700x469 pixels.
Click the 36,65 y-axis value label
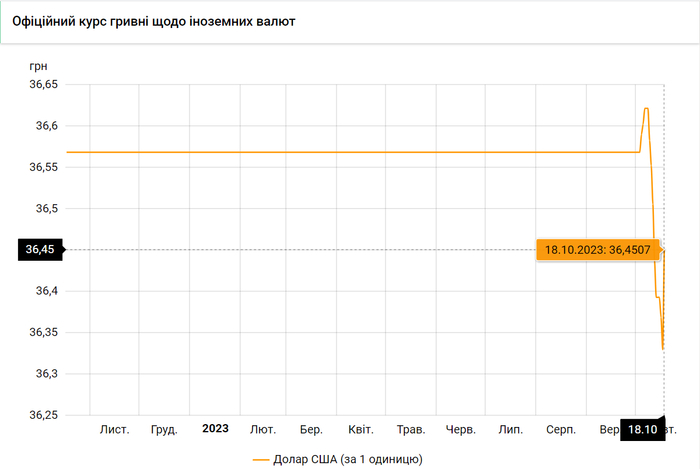(42, 85)
